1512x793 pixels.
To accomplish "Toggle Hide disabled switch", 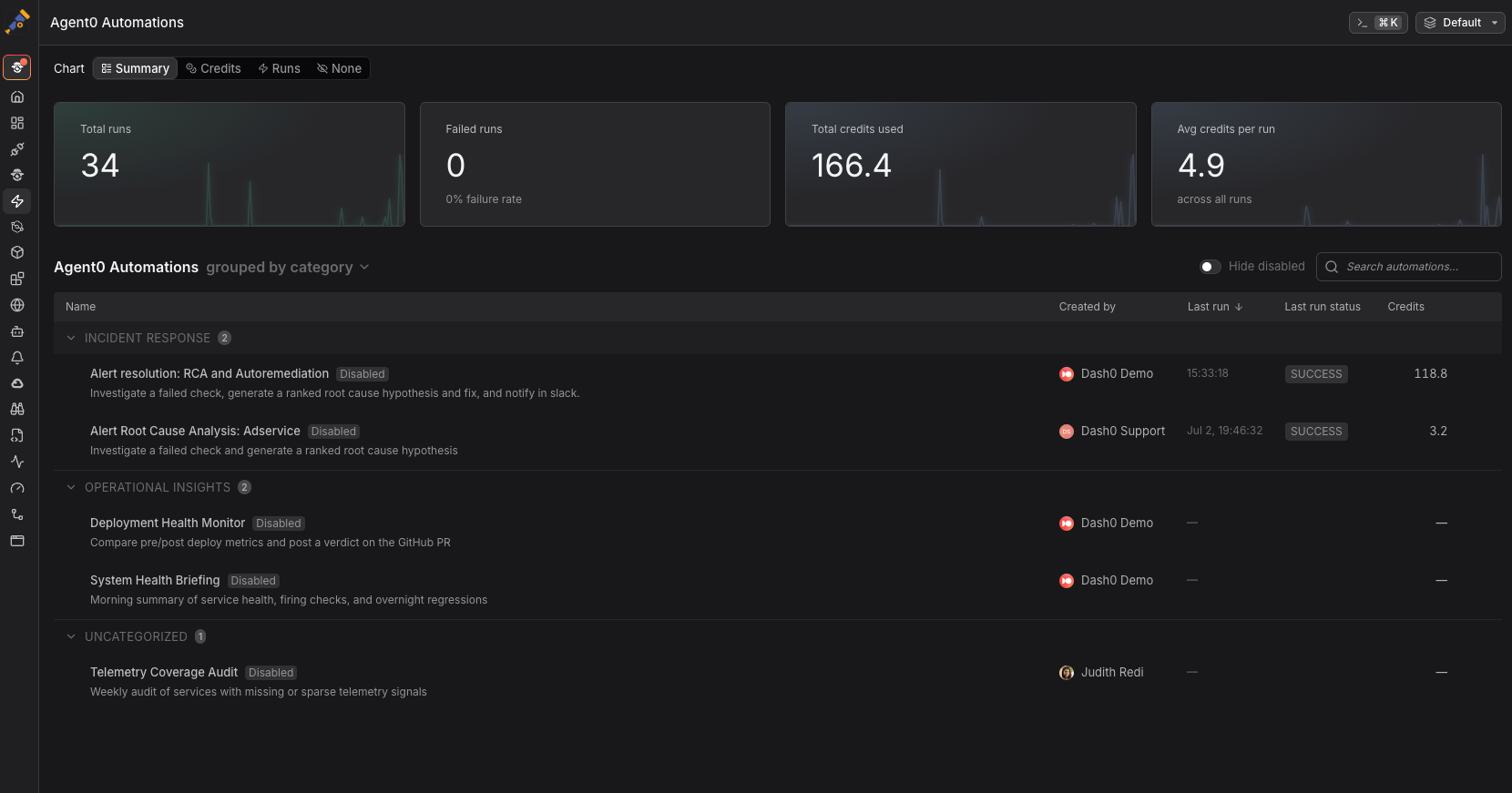I will tap(1211, 267).
